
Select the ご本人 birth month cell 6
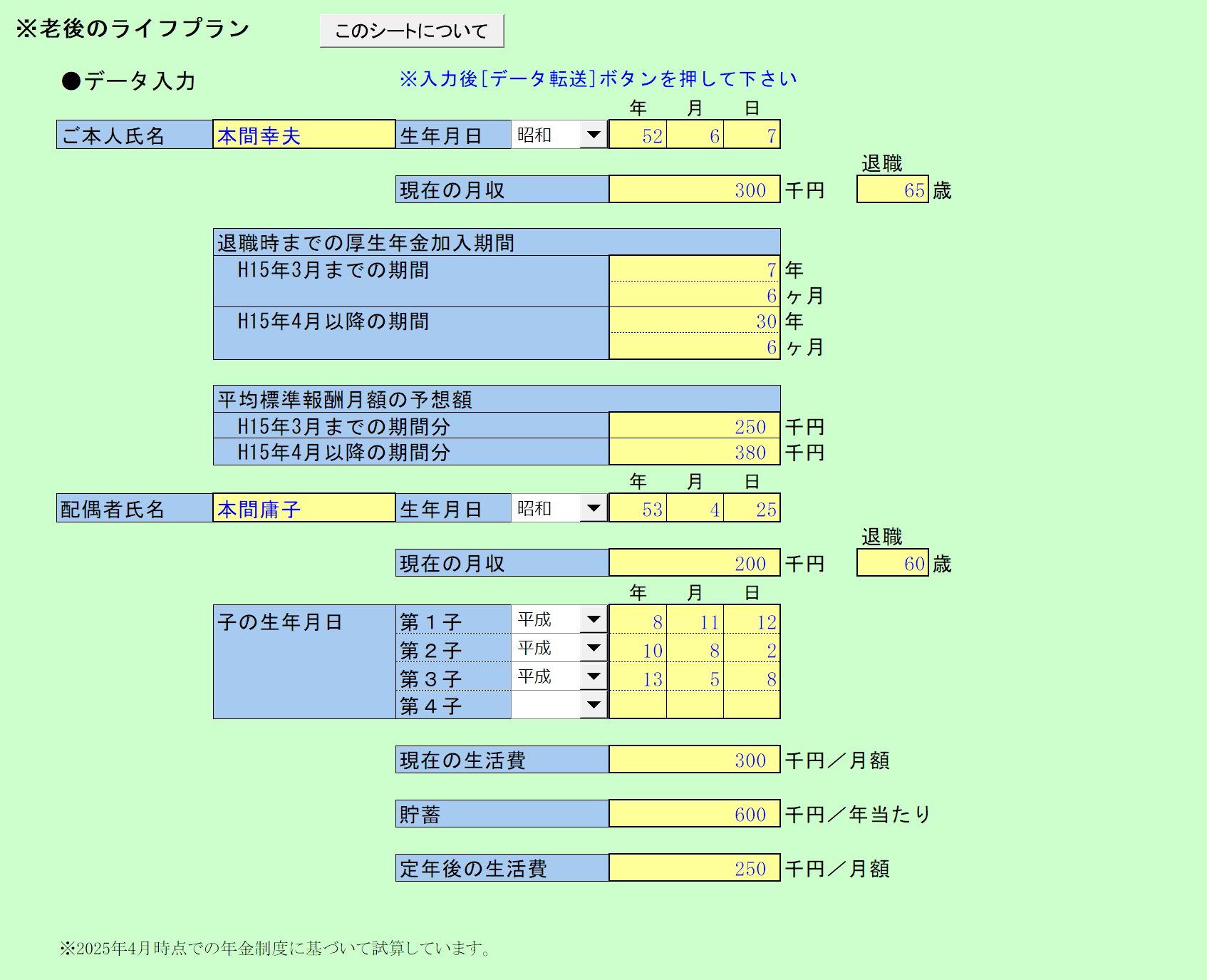pos(695,135)
